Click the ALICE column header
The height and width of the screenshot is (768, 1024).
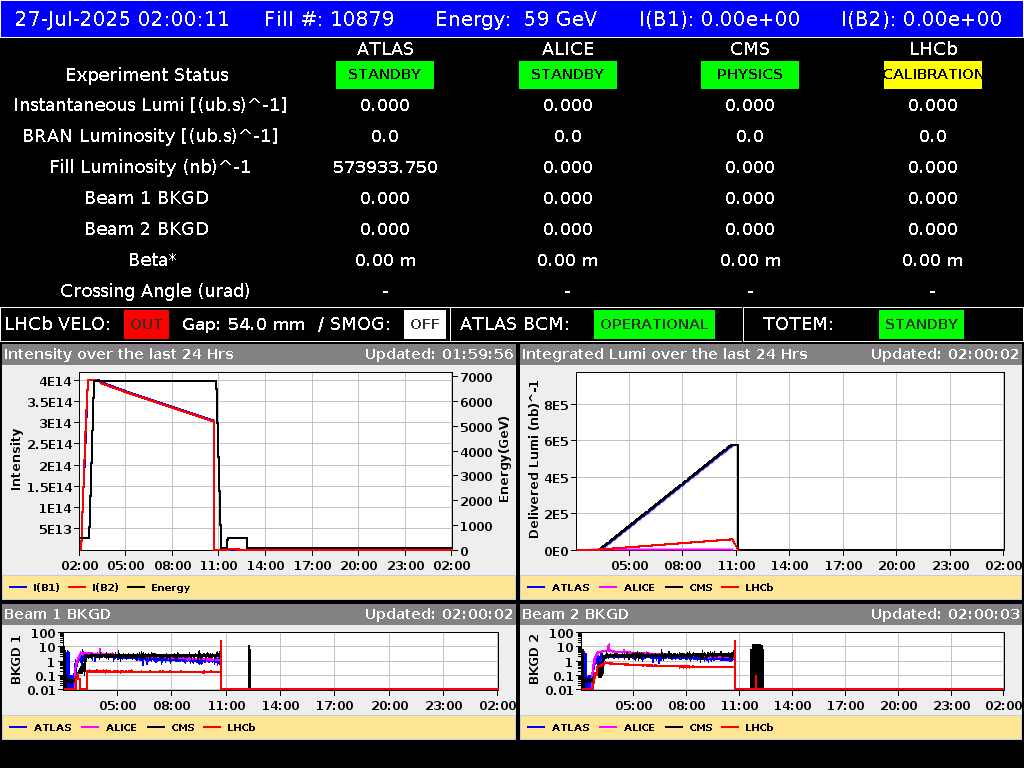coord(568,49)
